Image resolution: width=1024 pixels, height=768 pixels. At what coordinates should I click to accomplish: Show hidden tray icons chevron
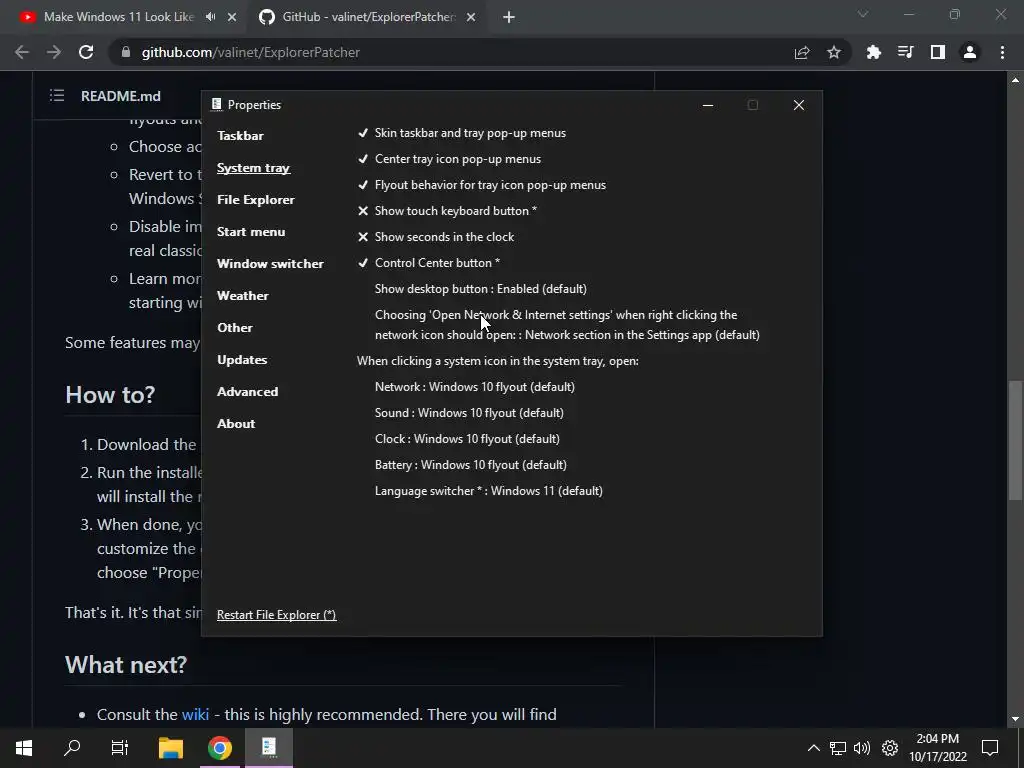pyautogui.click(x=813, y=748)
